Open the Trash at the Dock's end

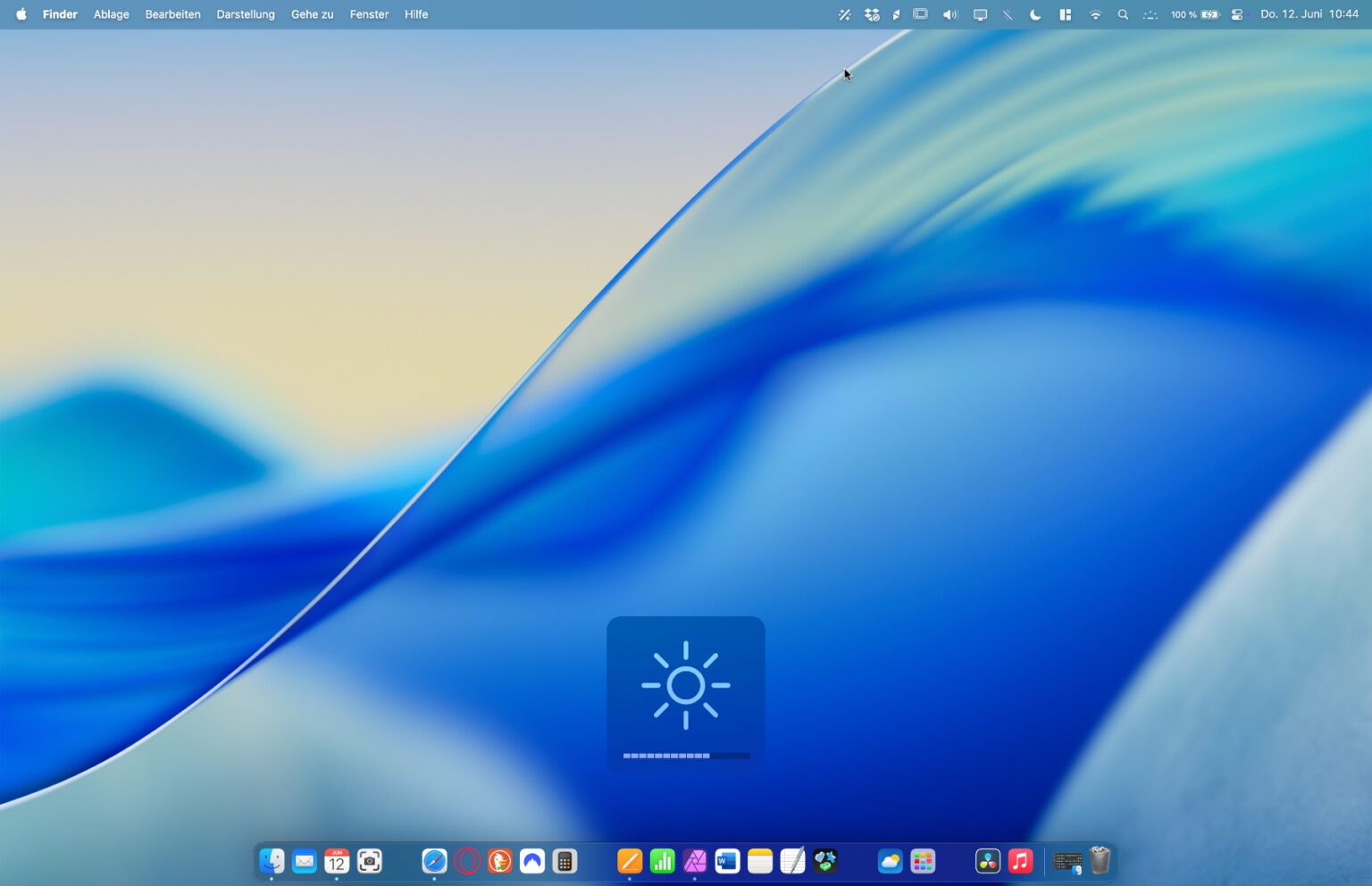point(1100,860)
